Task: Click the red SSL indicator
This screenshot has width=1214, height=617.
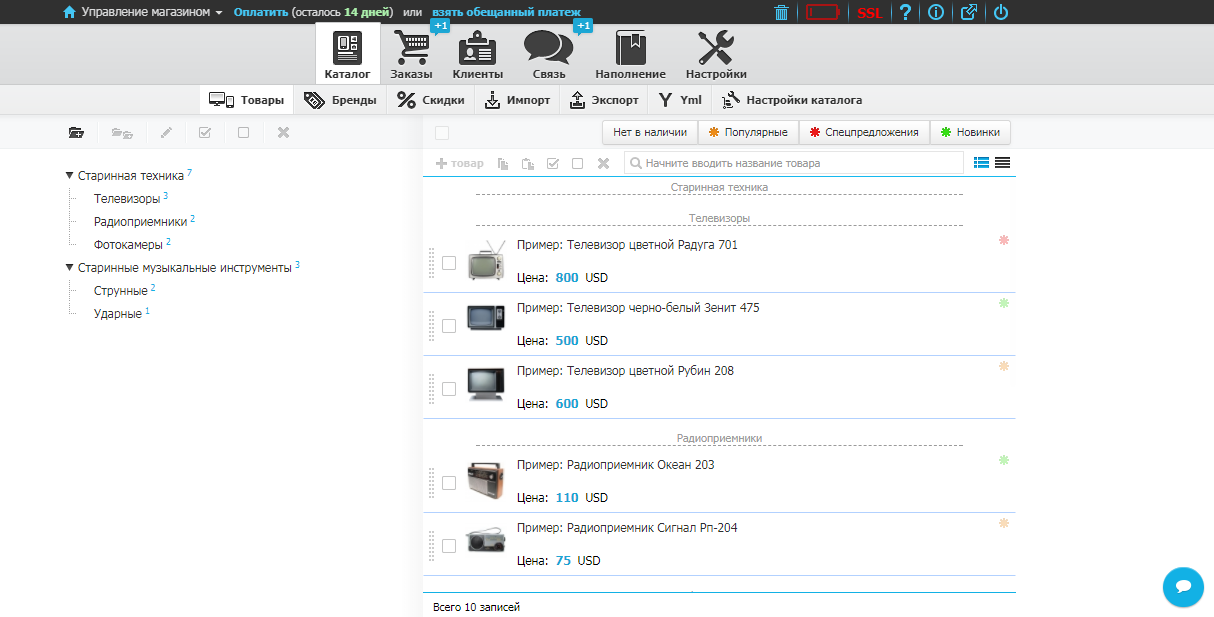Action: 869,13
